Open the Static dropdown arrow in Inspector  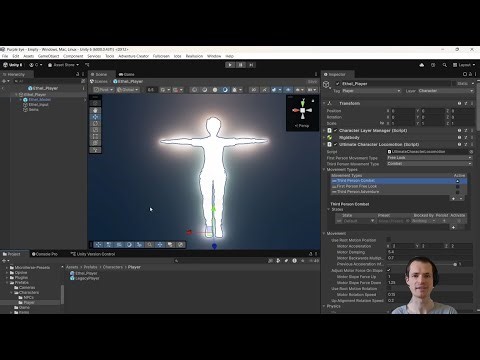pyautogui.click(x=473, y=84)
